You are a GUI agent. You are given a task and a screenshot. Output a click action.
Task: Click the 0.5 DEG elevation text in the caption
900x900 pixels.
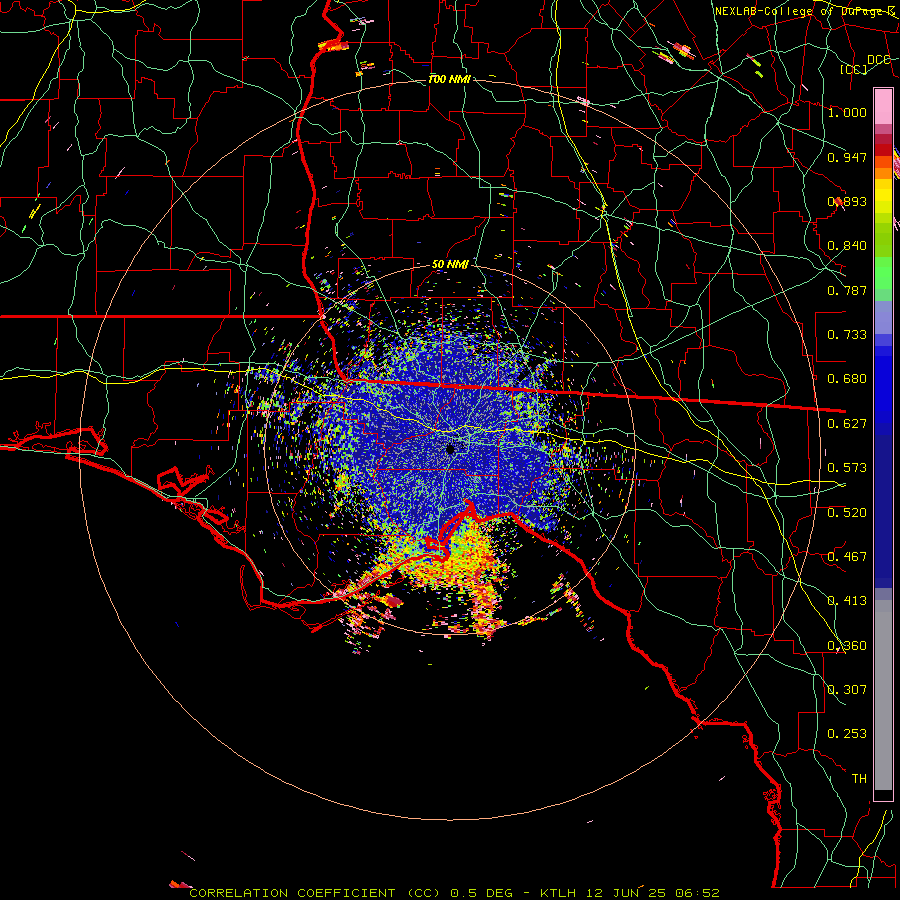click(481, 893)
